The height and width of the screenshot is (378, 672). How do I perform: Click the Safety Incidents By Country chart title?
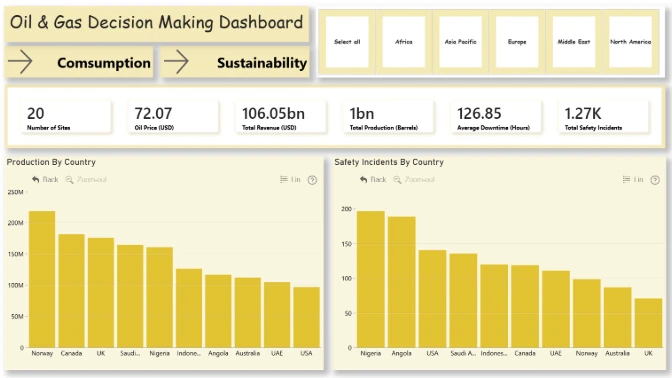(x=389, y=162)
